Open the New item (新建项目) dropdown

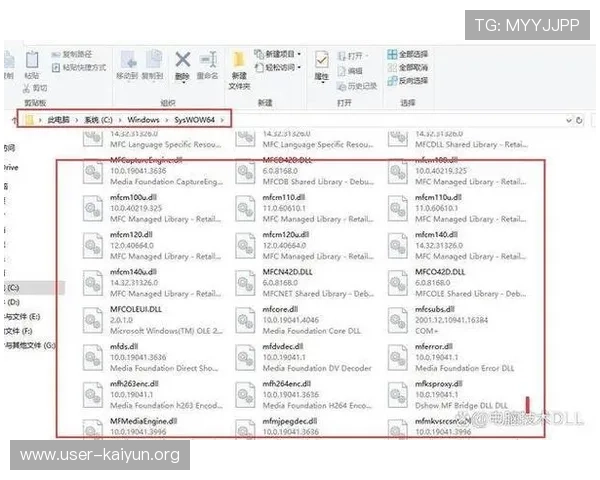(278, 54)
